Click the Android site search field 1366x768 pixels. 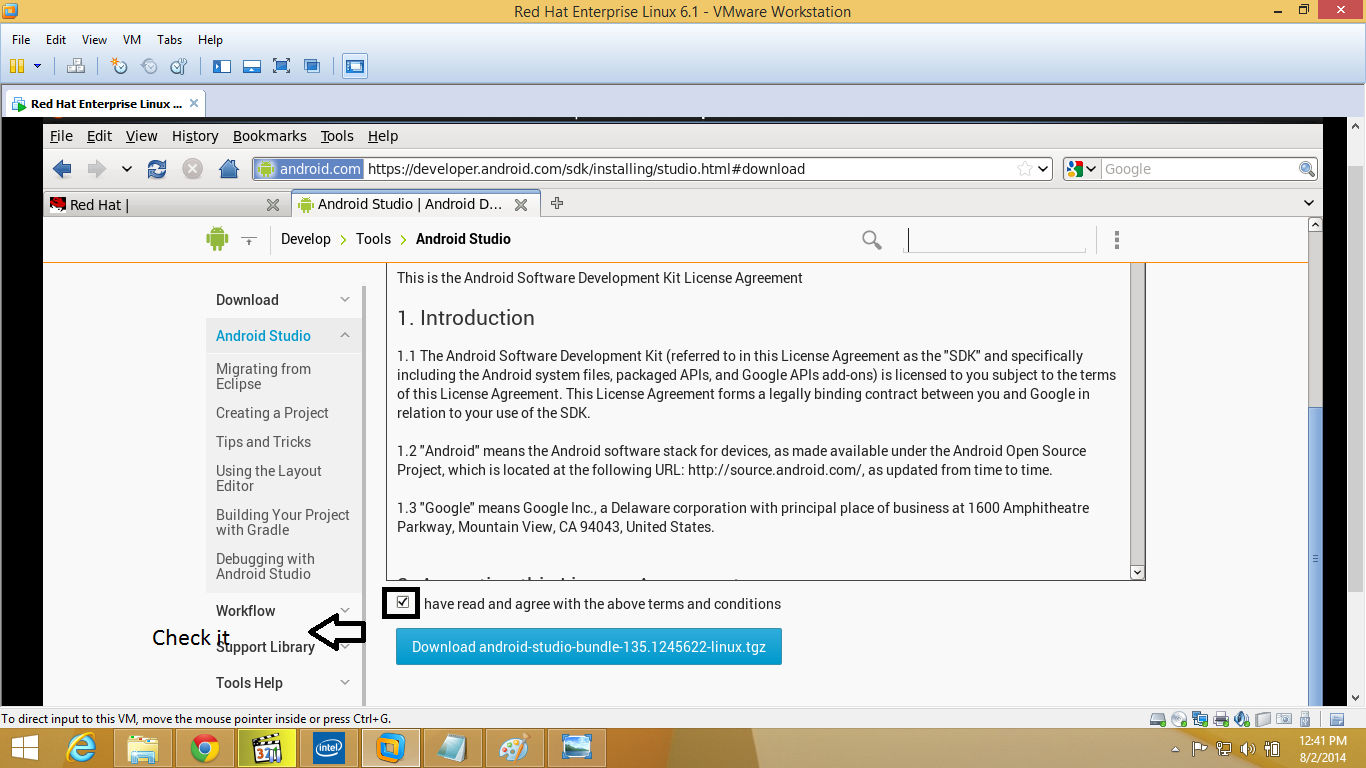tap(995, 240)
